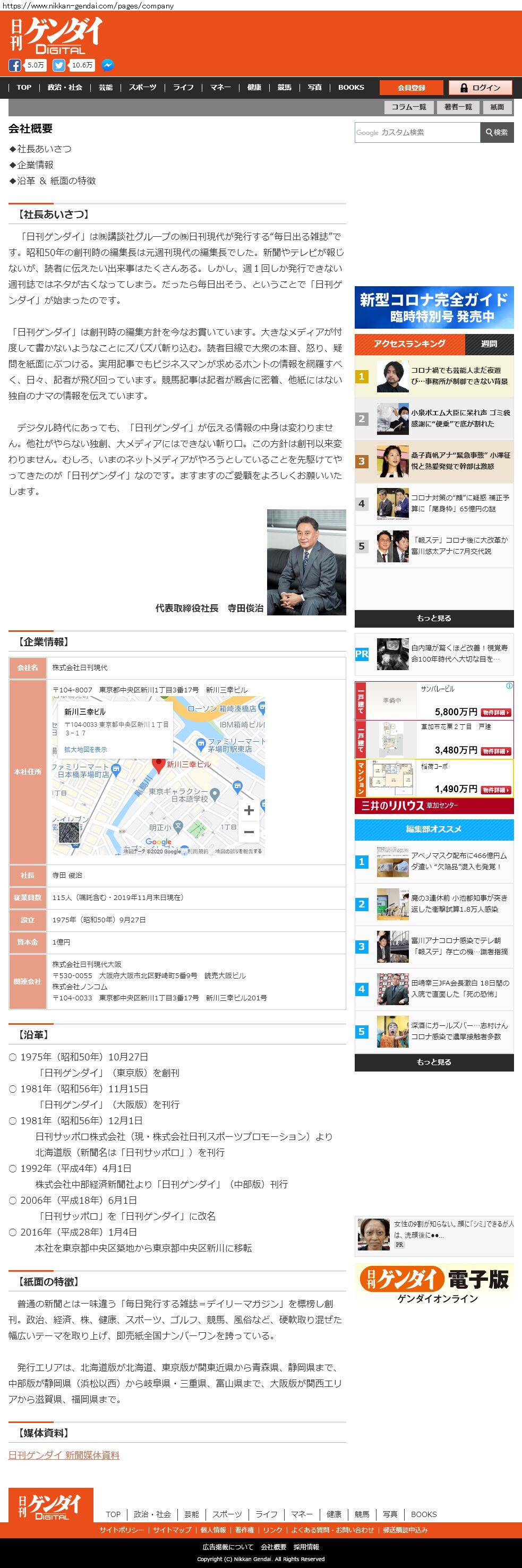Open BOOKS in main navigation
522x1568 pixels.
click(351, 88)
